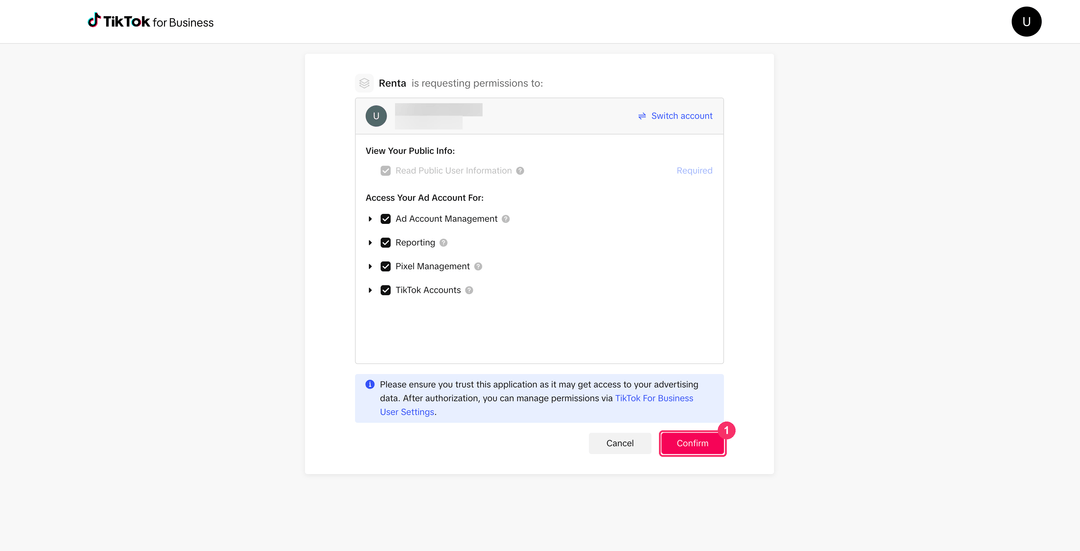The height and width of the screenshot is (551, 1080).
Task: Expand the Ad Account Management permissions
Action: (x=371, y=219)
